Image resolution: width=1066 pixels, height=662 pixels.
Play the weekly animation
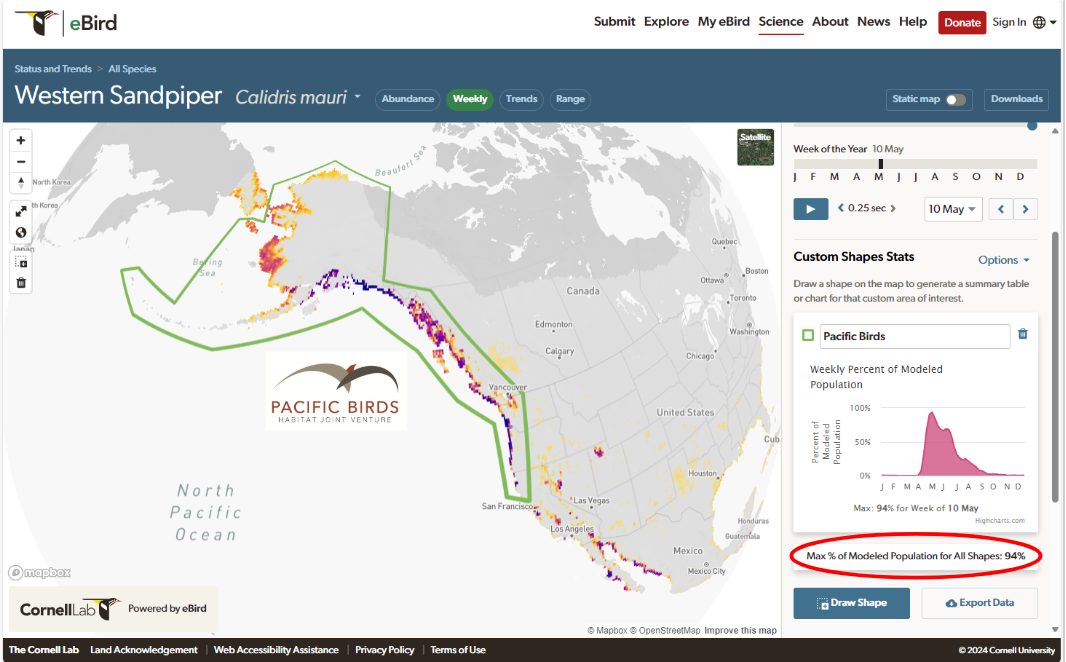(x=810, y=209)
